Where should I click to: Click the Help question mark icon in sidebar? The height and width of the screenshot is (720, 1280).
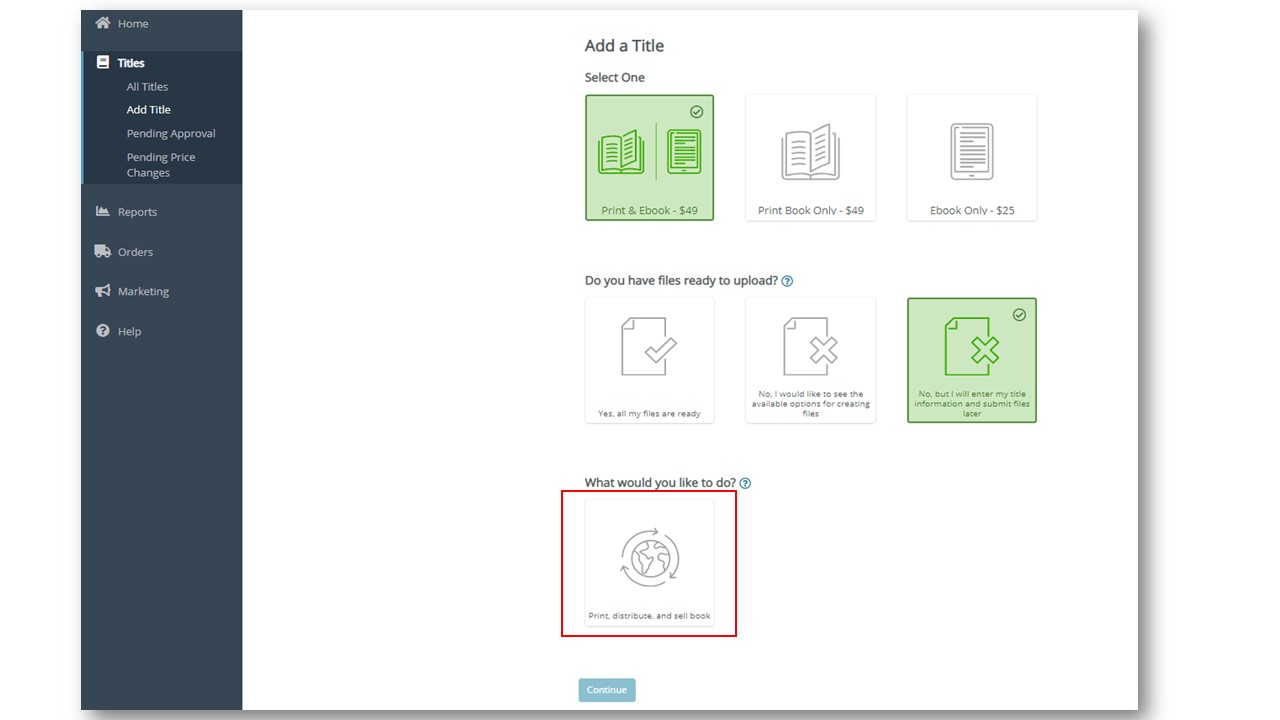[x=103, y=331]
